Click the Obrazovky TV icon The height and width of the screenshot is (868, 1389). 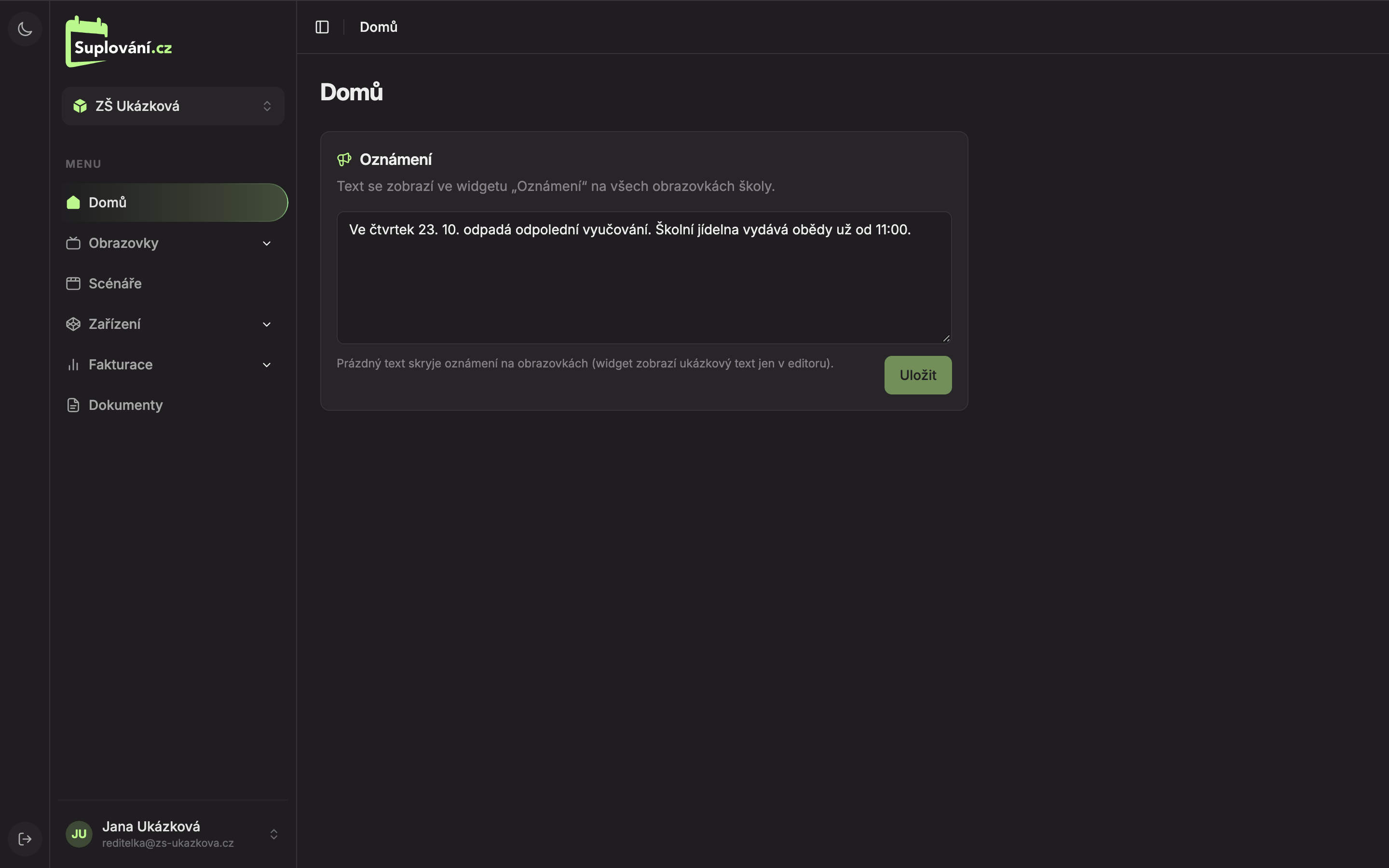pyautogui.click(x=73, y=244)
